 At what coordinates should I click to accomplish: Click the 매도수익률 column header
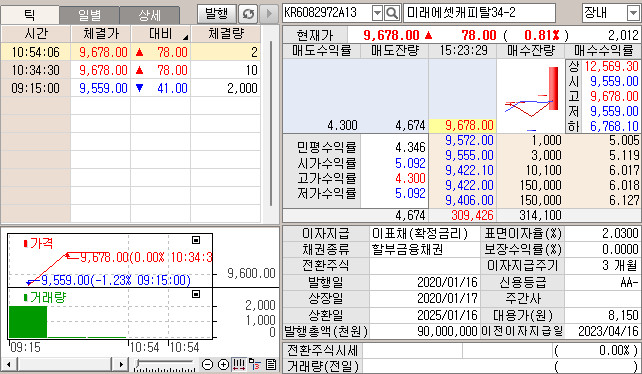(321, 51)
